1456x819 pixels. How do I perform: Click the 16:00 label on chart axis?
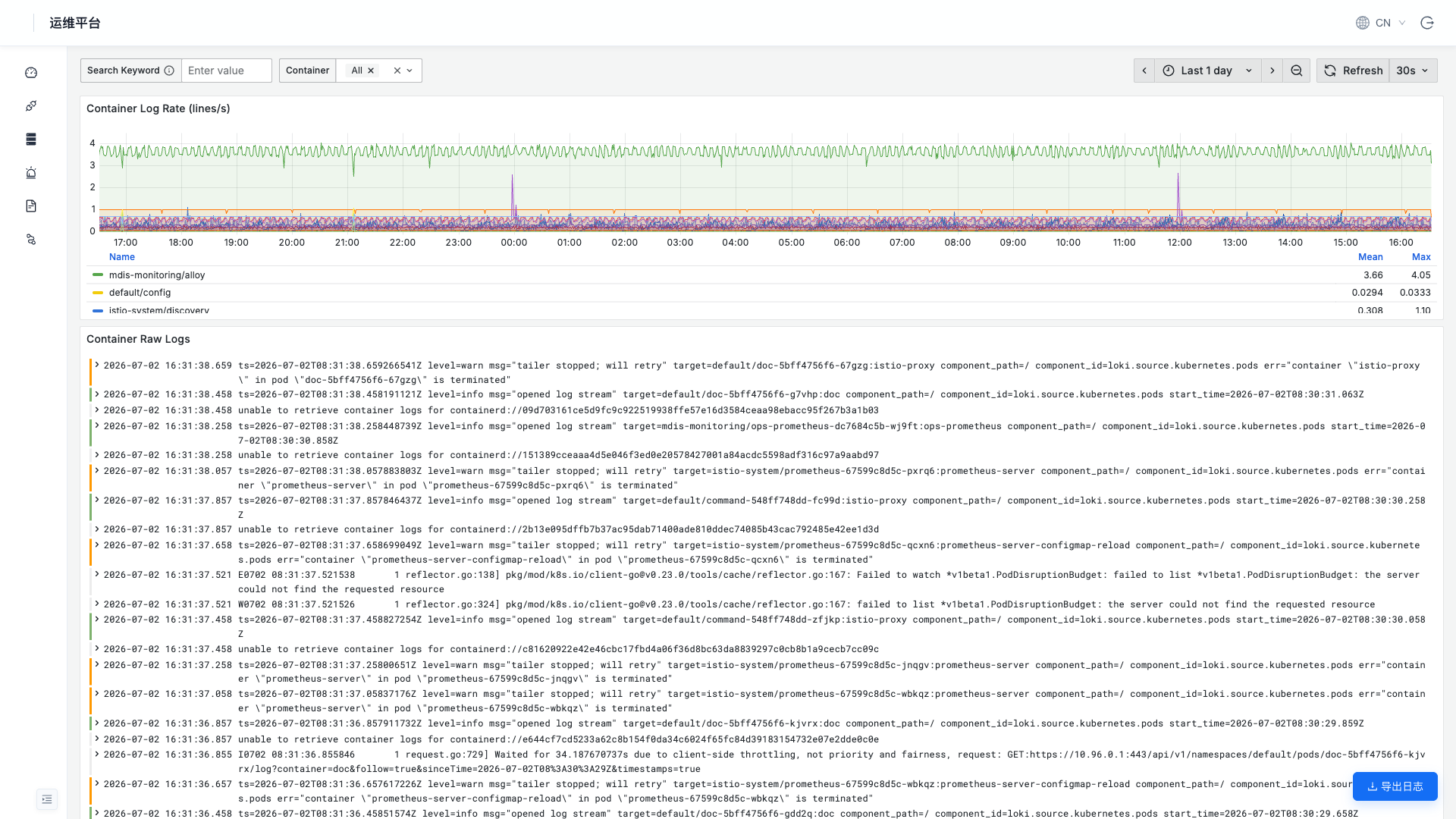click(1401, 243)
